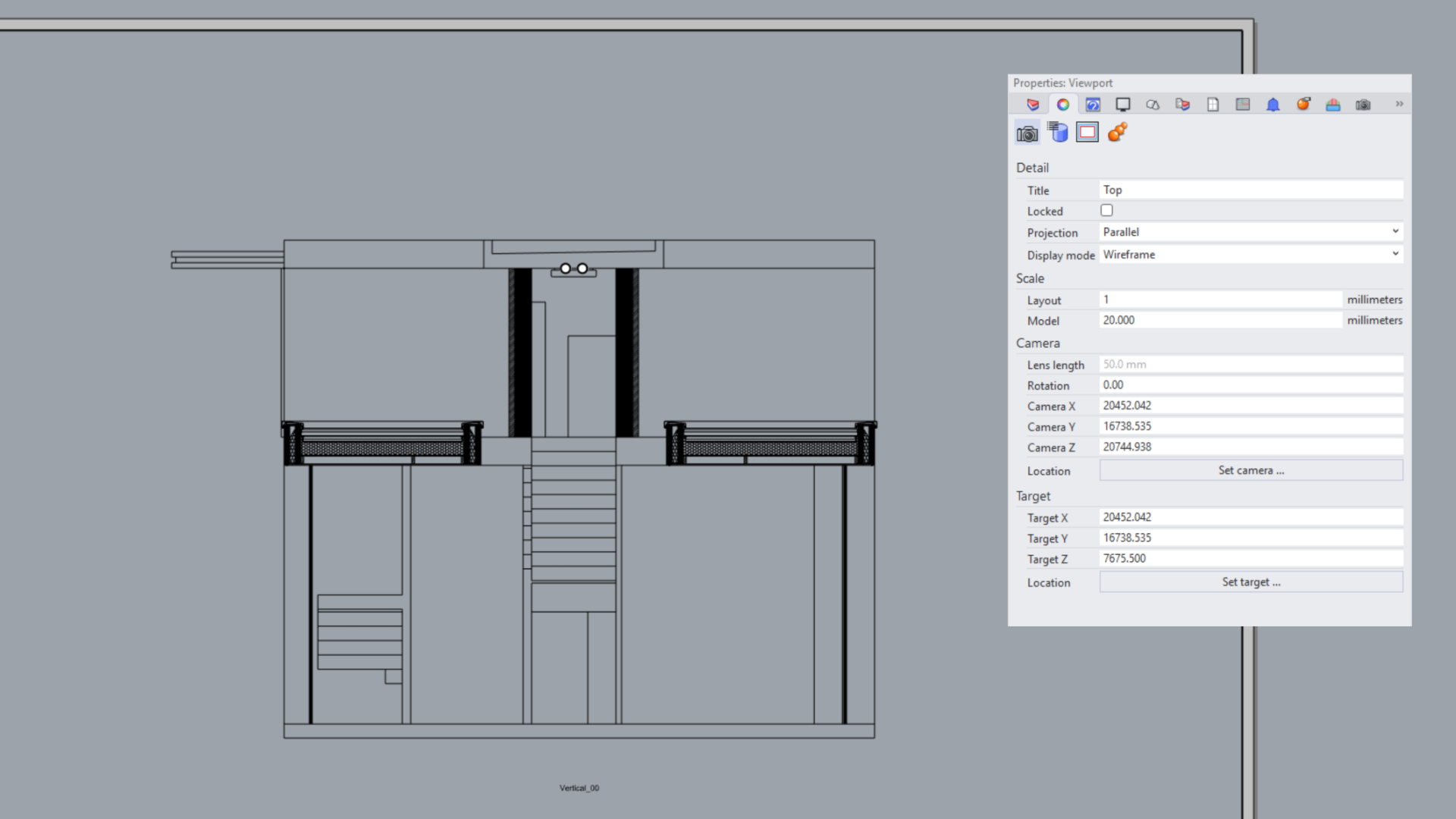Click the Properties: Viewport panel title
This screenshot has width=1456, height=819.
(1062, 83)
